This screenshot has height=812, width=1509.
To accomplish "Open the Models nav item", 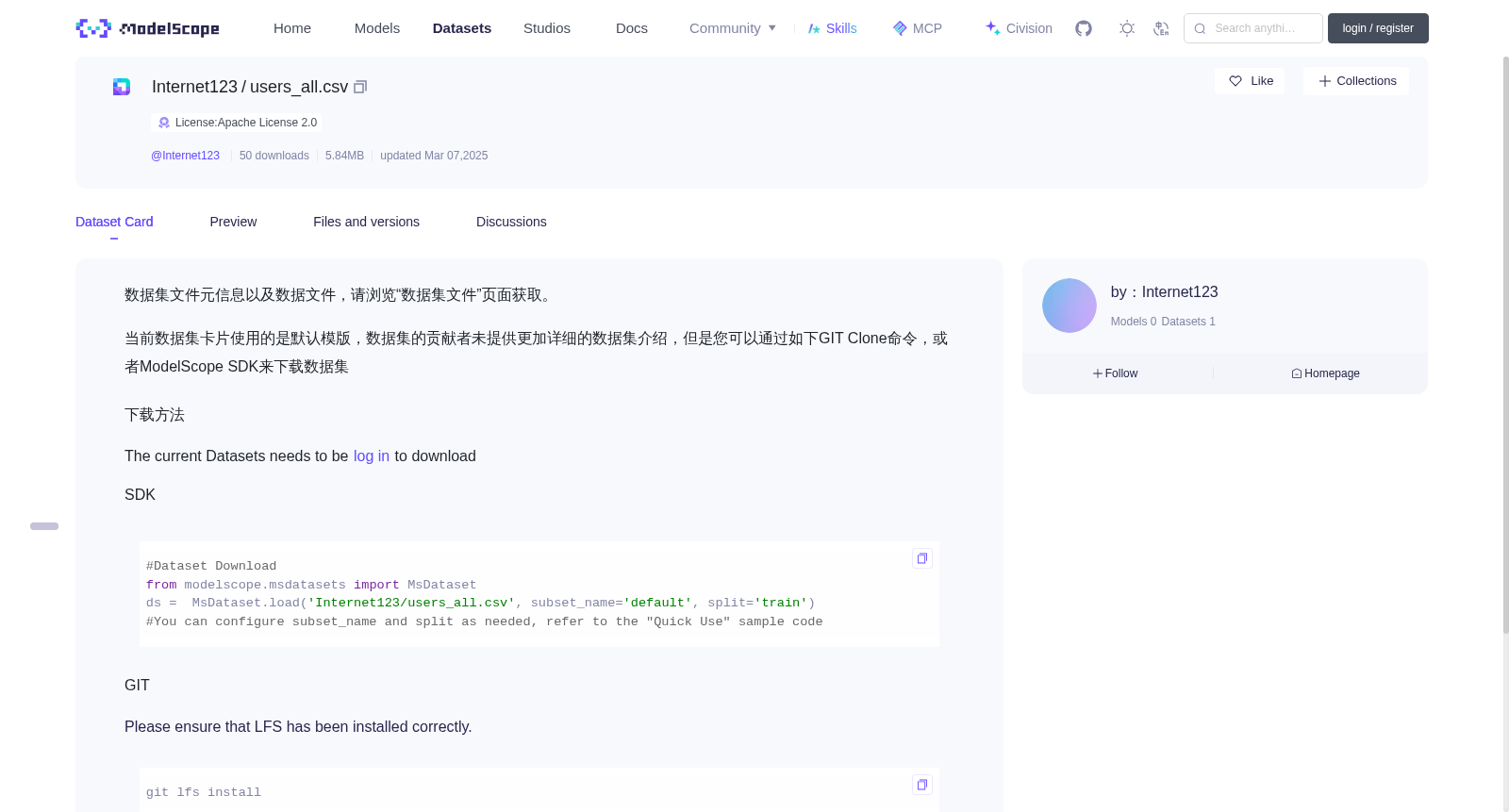I will tap(377, 28).
